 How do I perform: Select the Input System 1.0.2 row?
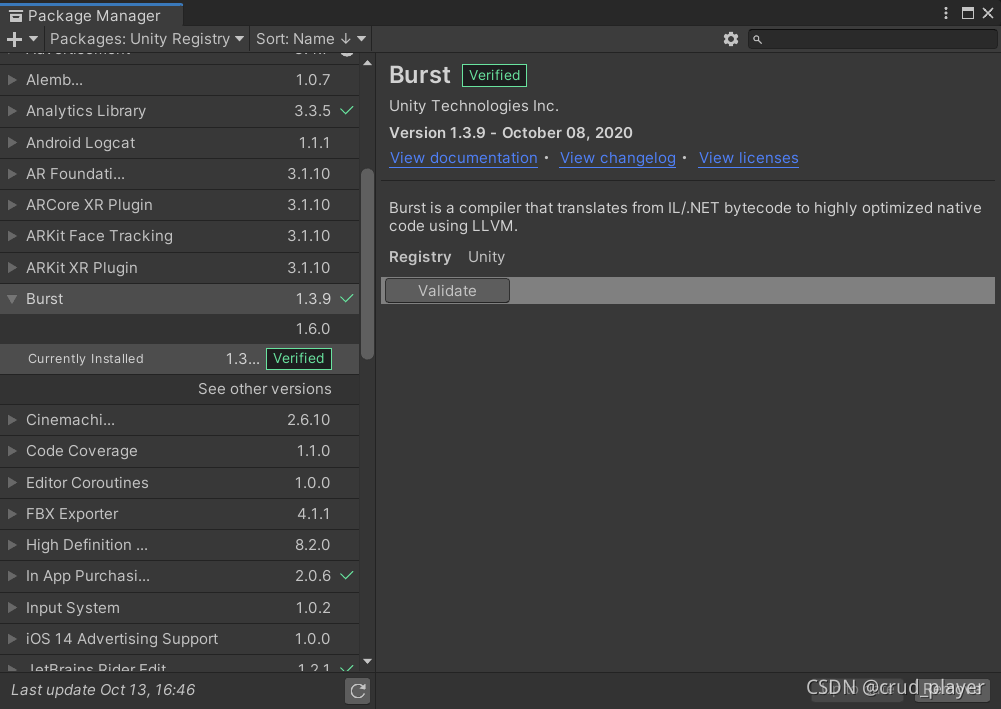point(179,608)
